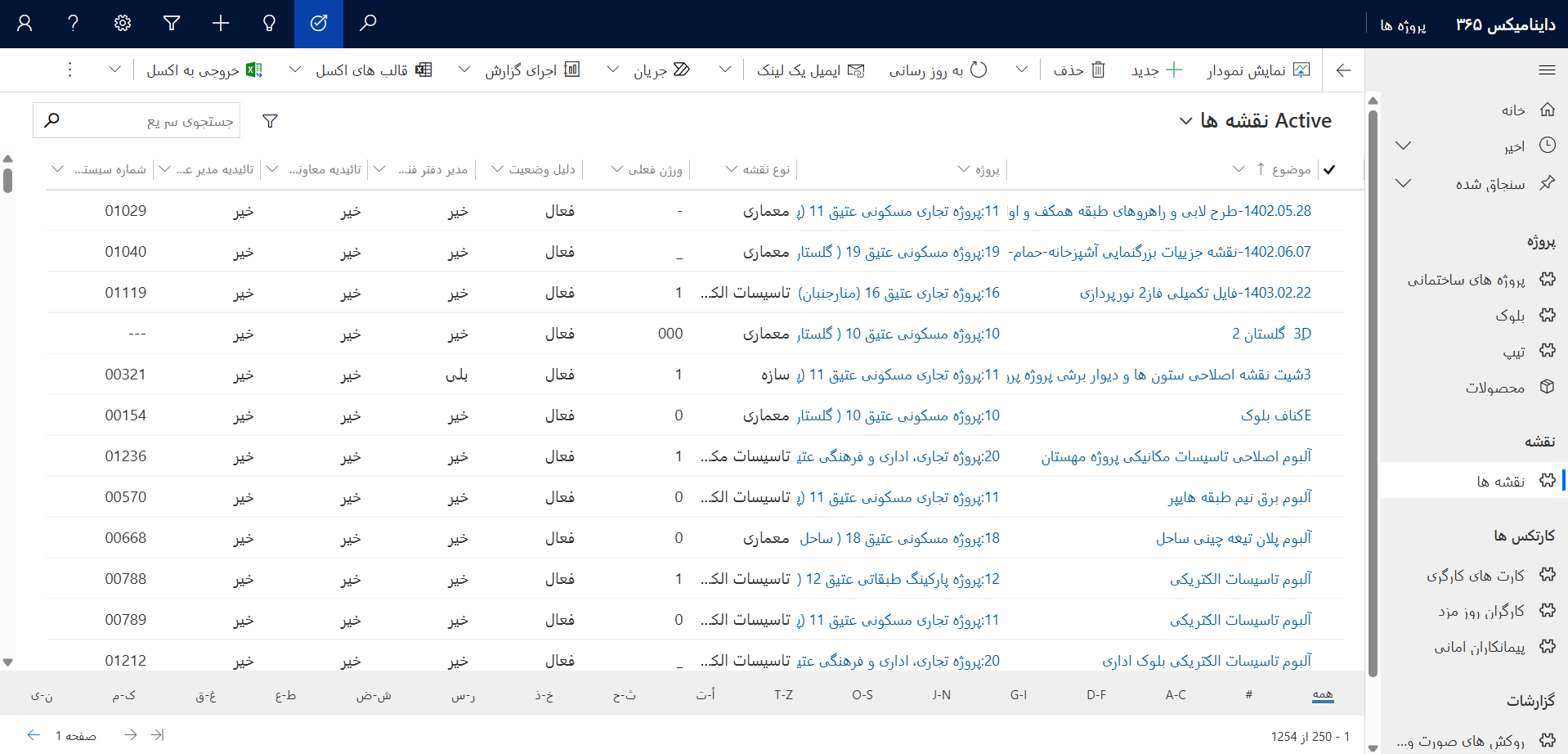Image resolution: width=1568 pixels, height=754 pixels.
Task: Click the grid vertical scrollbar thumb
Action: (x=8, y=180)
